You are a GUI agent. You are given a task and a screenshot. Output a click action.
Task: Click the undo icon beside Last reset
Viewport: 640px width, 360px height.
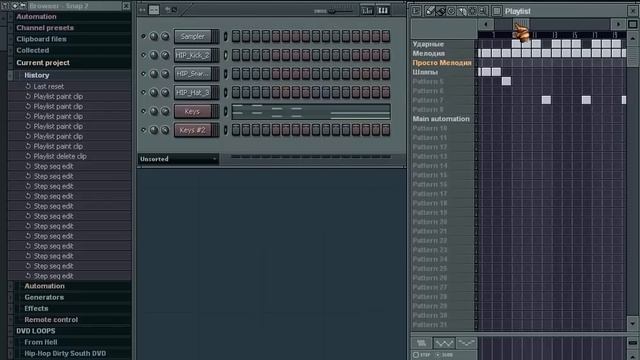(28, 86)
